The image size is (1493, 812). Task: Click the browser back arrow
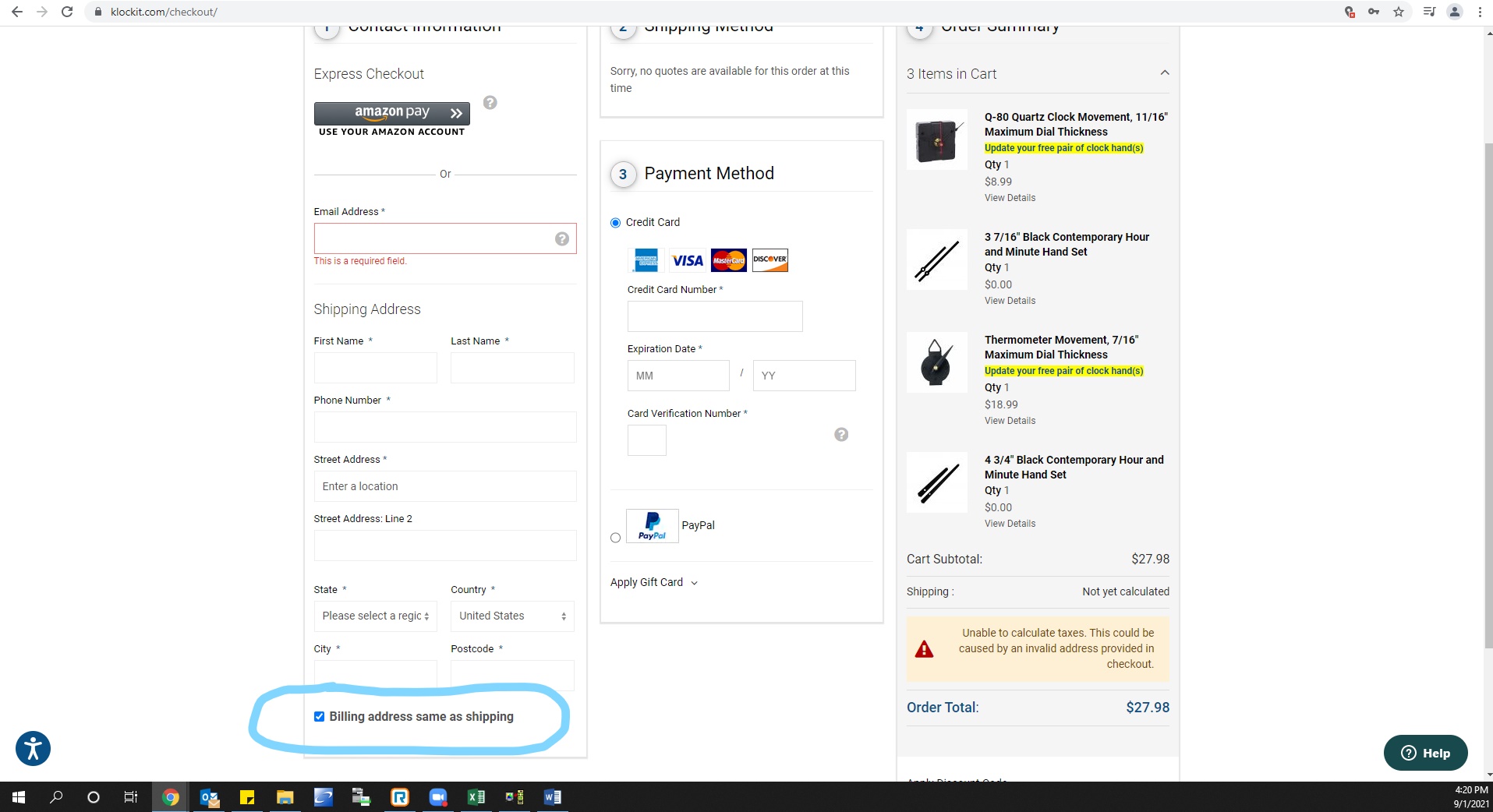pos(17,12)
